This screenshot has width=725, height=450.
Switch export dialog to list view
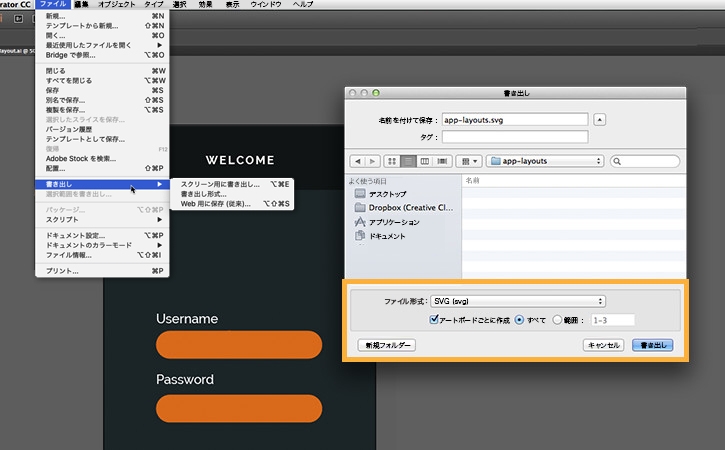(x=408, y=161)
